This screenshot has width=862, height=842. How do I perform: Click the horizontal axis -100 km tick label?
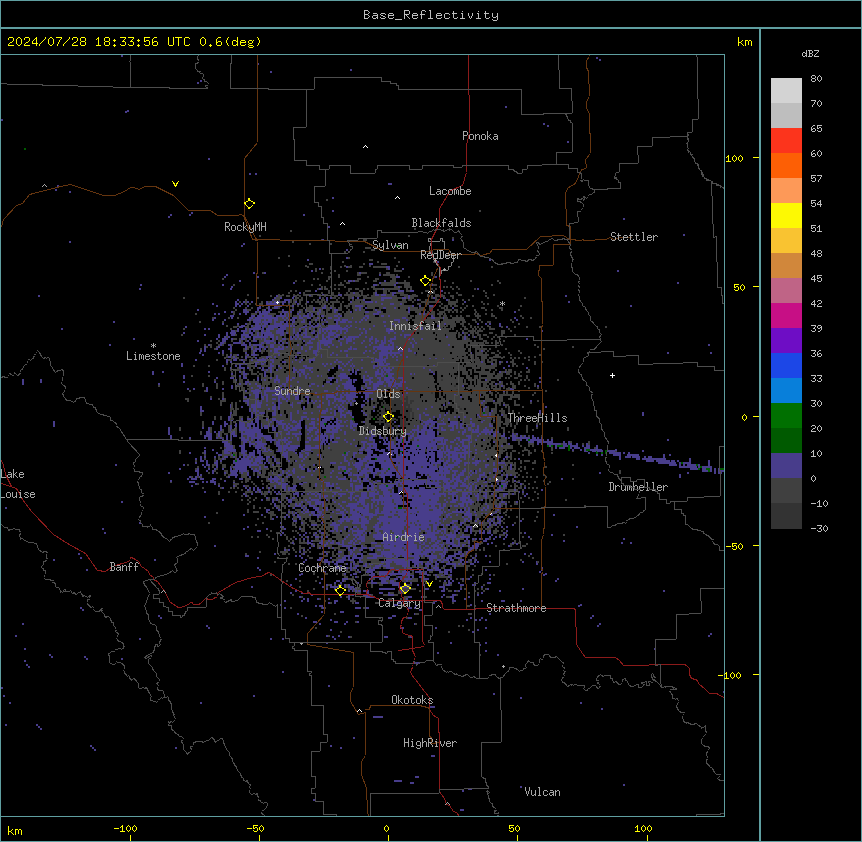(125, 828)
